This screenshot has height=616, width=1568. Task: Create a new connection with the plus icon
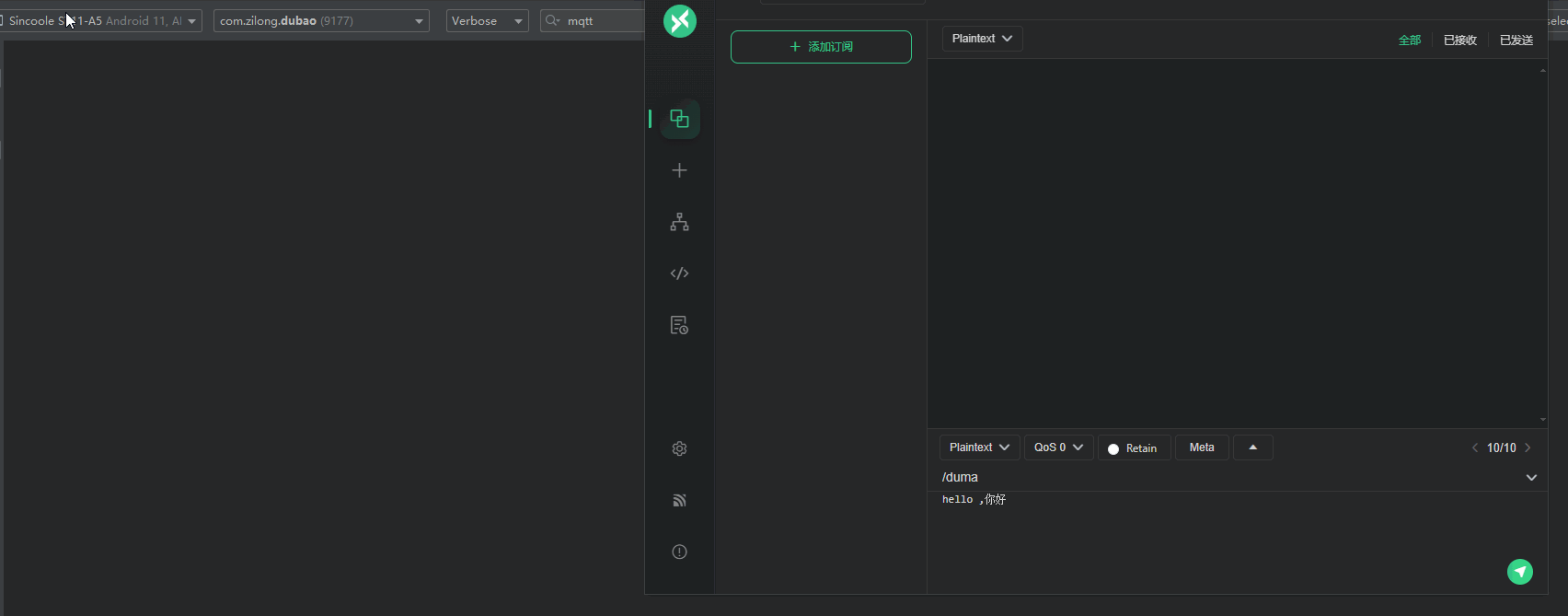coord(680,170)
